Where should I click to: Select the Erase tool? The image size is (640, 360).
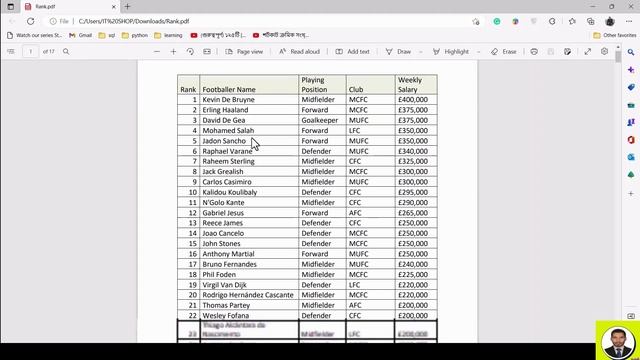coord(504,52)
